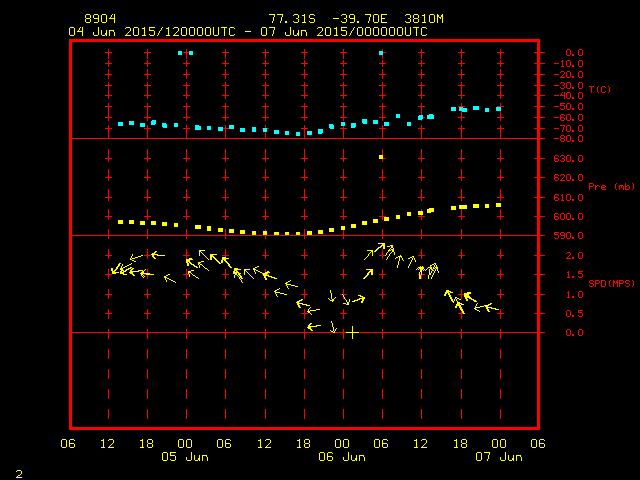
Task: Click the 0.5 wind speed axis value
Action: pos(574,313)
